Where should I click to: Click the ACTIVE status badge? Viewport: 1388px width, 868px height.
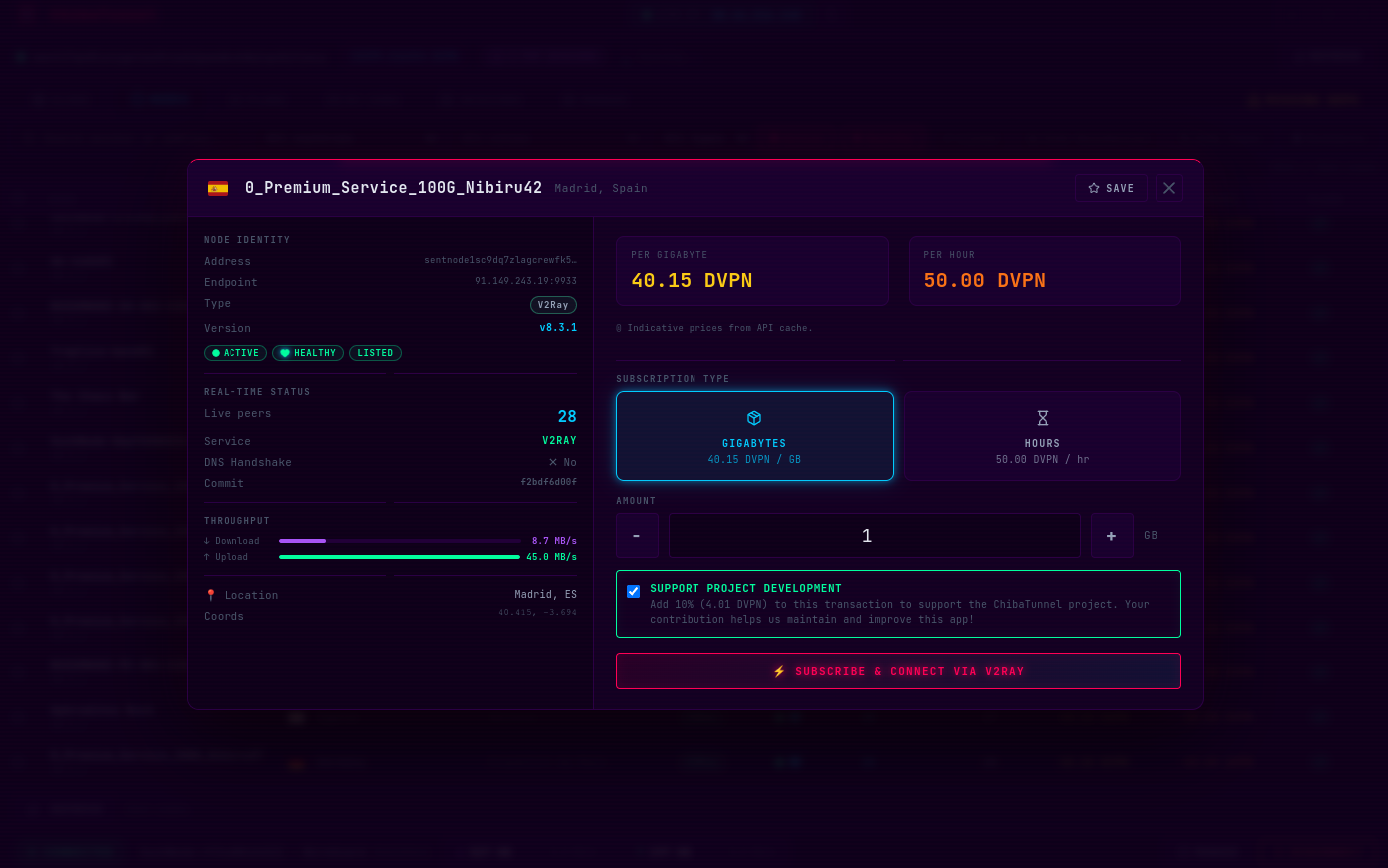point(235,353)
